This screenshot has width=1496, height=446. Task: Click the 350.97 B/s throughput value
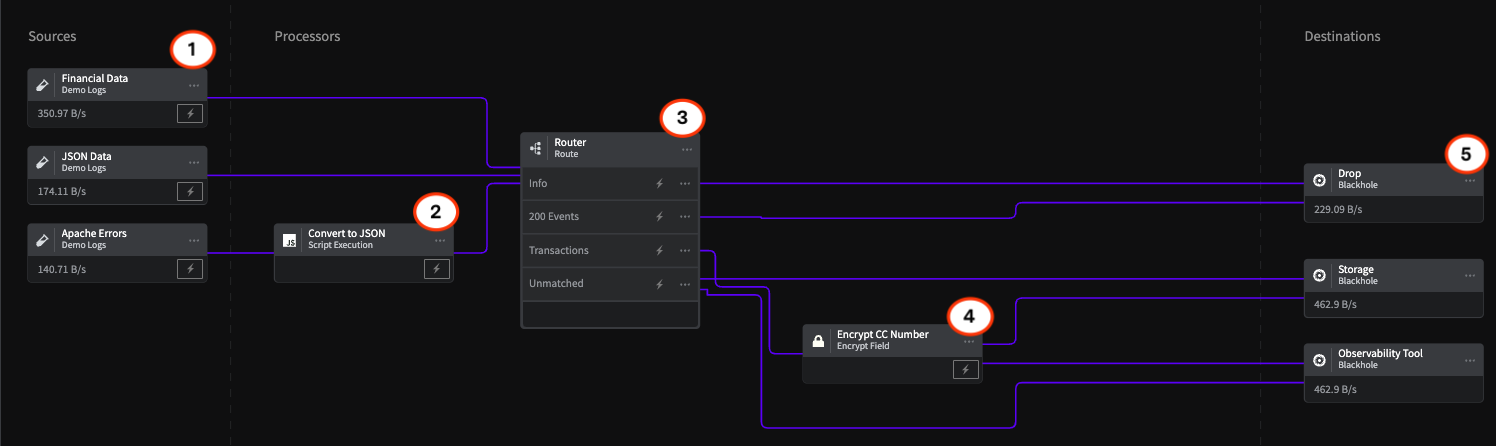click(x=61, y=114)
